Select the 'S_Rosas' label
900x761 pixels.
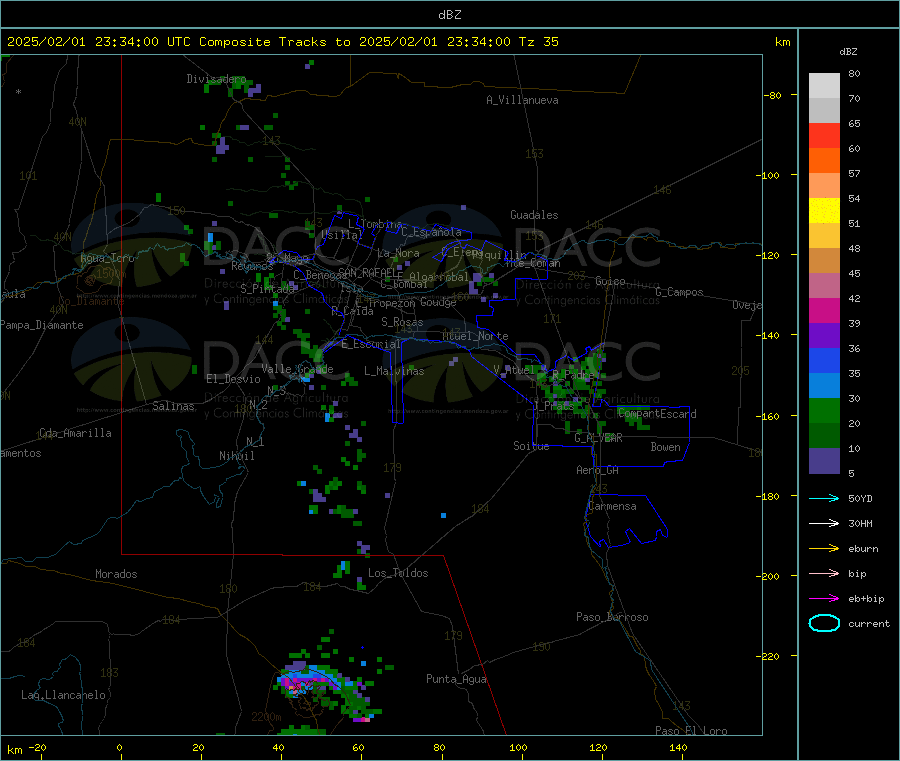(402, 322)
